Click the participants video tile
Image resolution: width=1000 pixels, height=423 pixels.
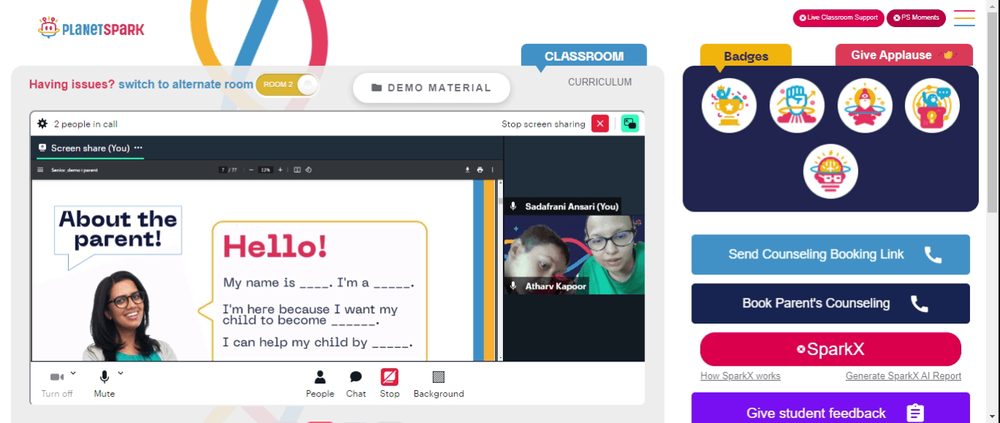point(574,255)
